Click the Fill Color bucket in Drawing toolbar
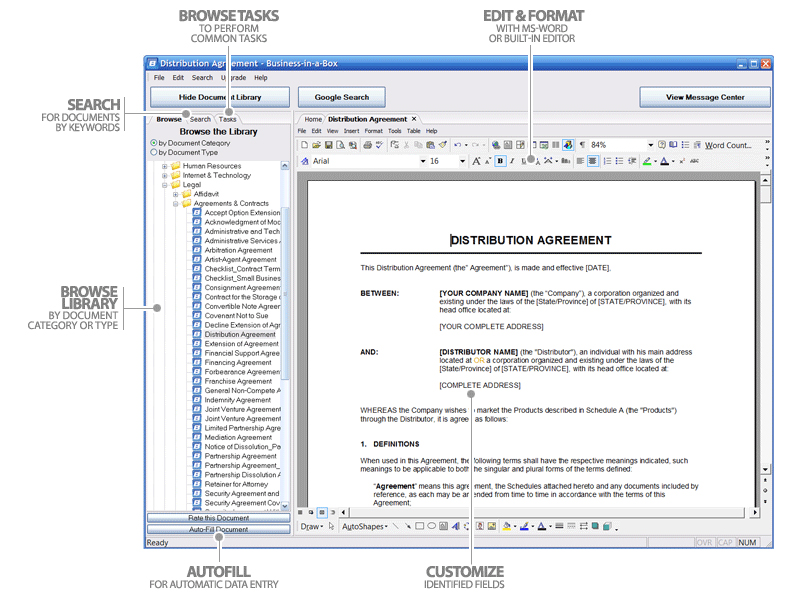 pos(507,527)
